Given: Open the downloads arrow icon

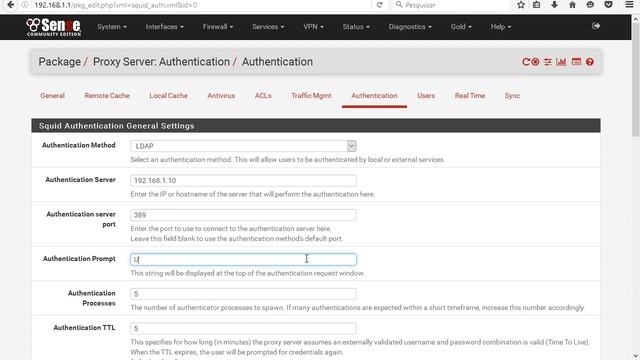Looking at the screenshot, I should (554, 5).
